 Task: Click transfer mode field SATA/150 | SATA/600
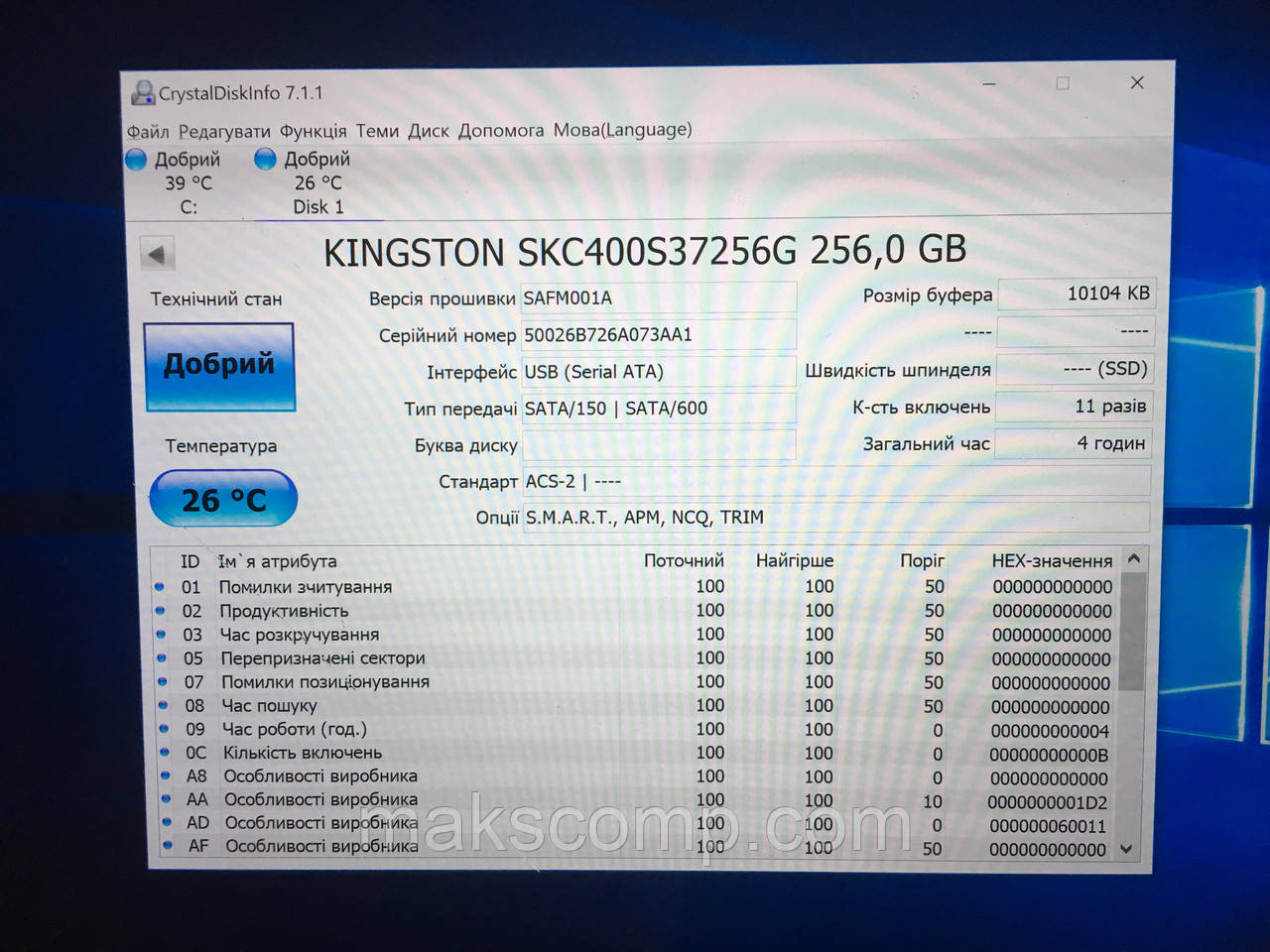(x=658, y=408)
